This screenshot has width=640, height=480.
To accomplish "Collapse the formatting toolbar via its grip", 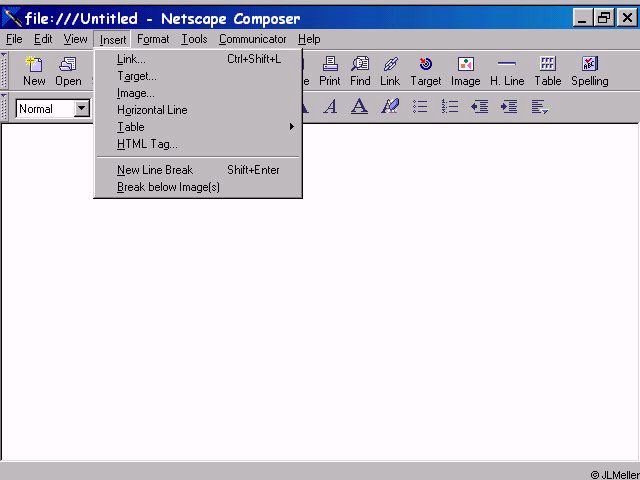I will (x=4, y=107).
